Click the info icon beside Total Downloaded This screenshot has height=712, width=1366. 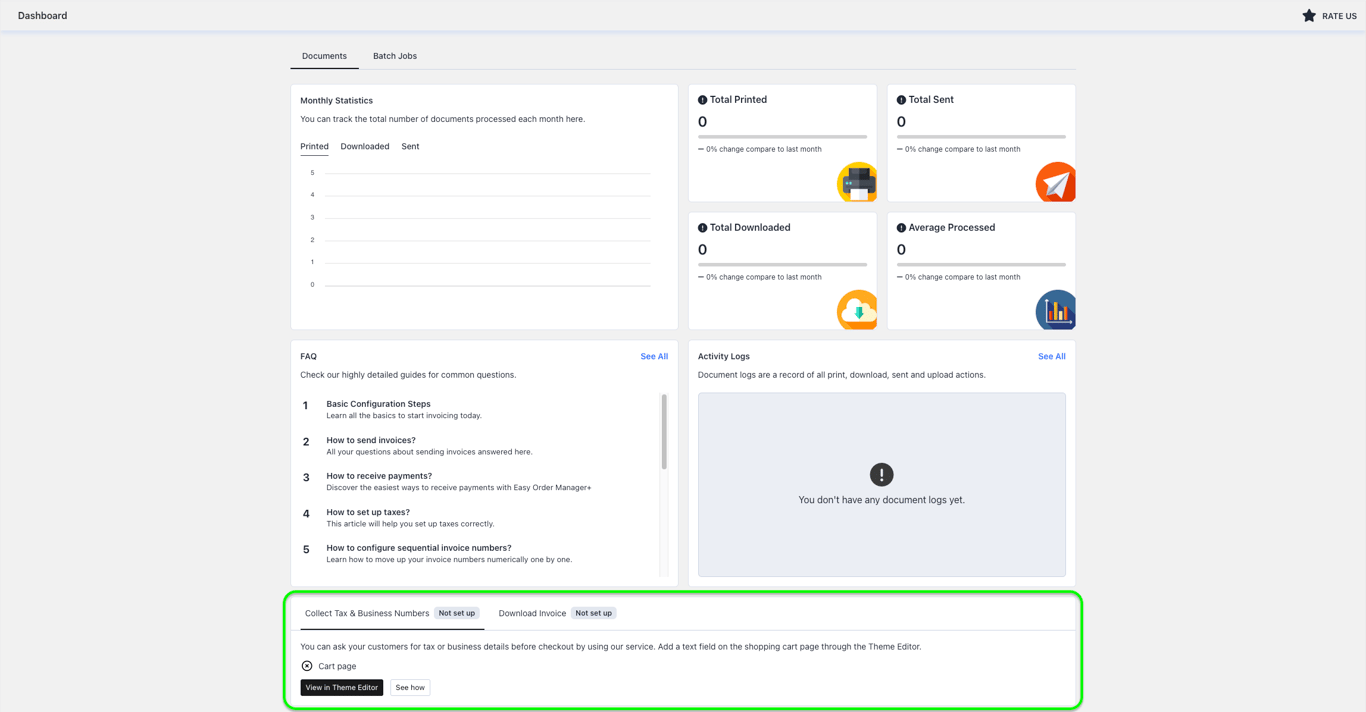pyautogui.click(x=702, y=228)
